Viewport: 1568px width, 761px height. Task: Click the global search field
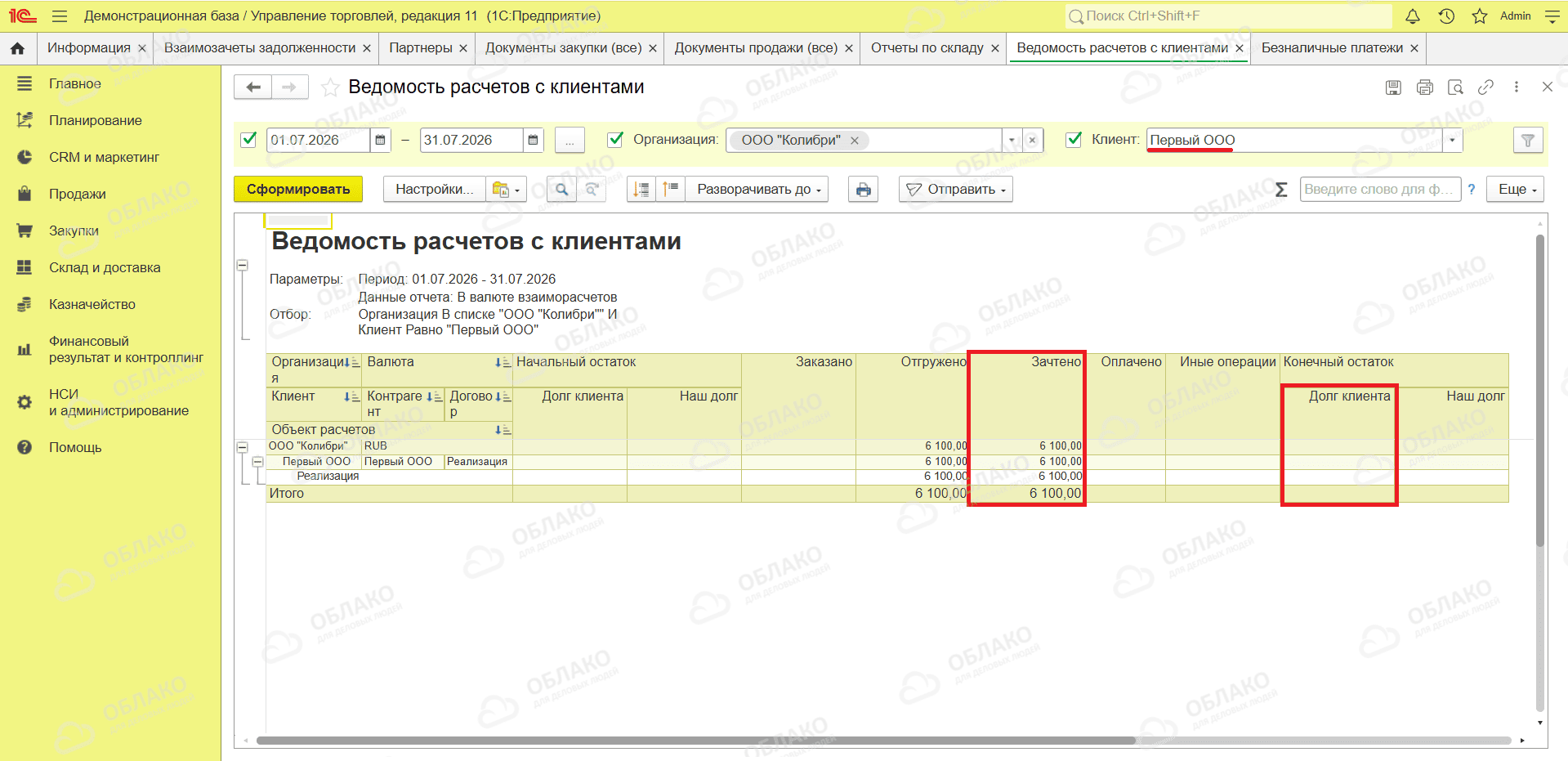point(1228,16)
